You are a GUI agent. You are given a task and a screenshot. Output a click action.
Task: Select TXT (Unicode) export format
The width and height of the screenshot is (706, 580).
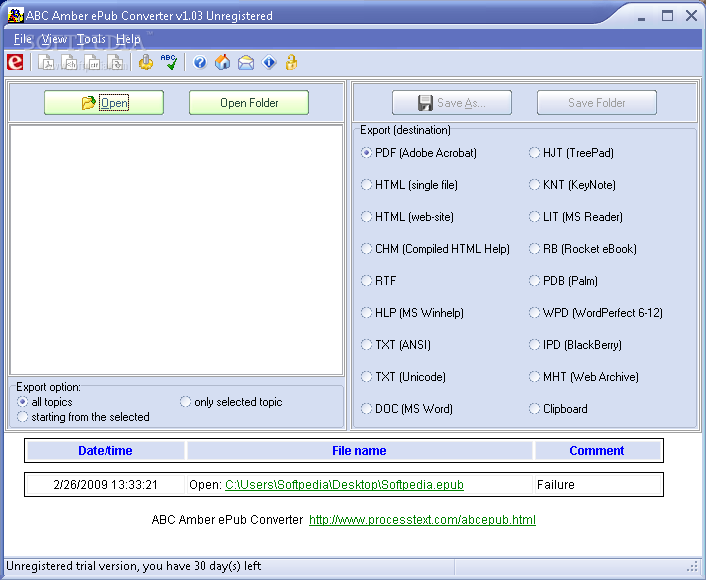[403, 376]
